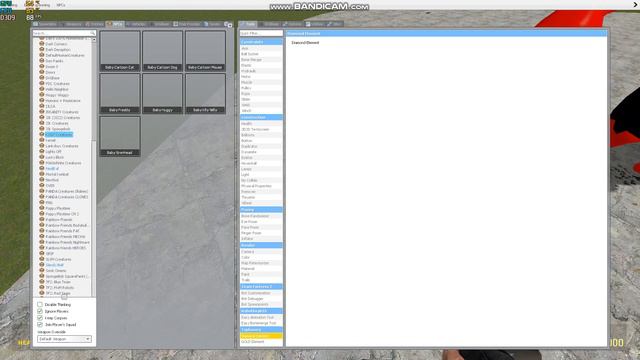
Task: Collapse the Construction tool category header
Action: click(x=261, y=117)
